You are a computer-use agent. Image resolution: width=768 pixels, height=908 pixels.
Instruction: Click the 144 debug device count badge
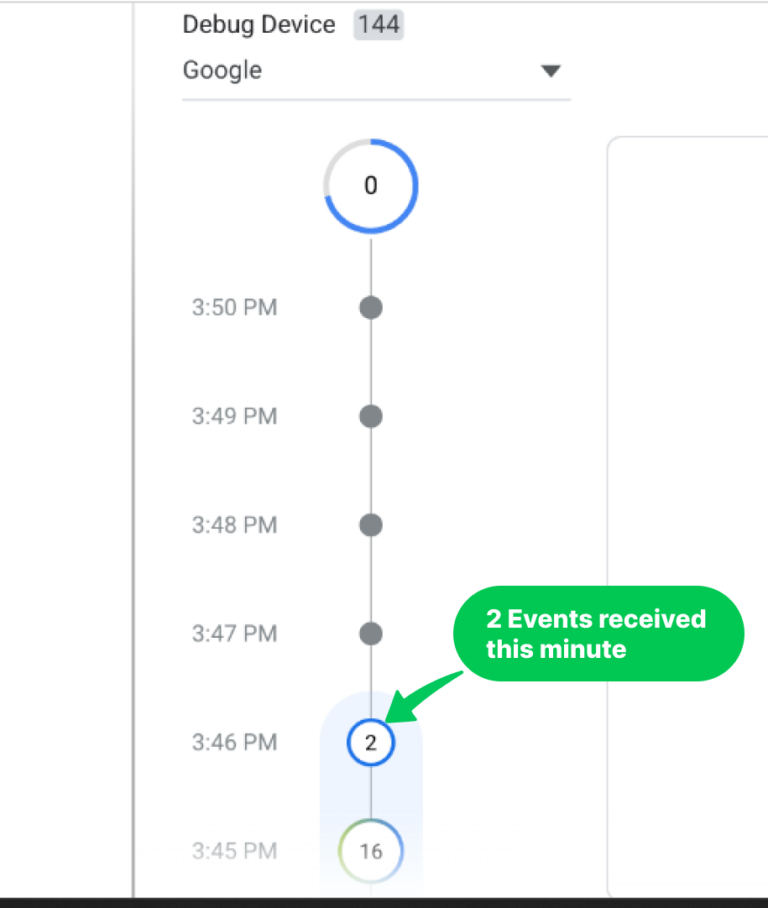[377, 25]
